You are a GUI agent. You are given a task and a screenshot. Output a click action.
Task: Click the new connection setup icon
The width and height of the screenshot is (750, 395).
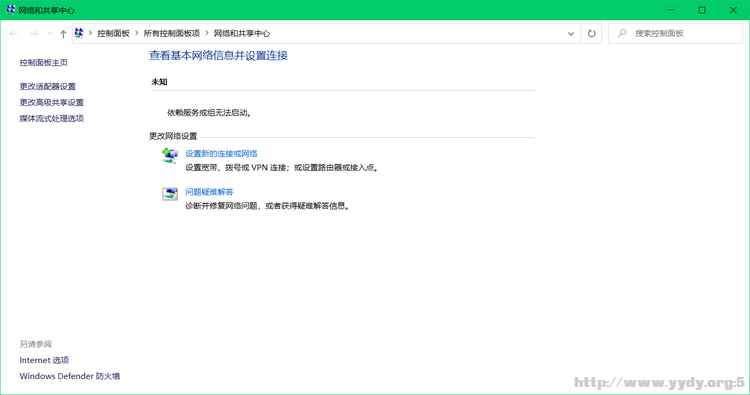pyautogui.click(x=170, y=156)
